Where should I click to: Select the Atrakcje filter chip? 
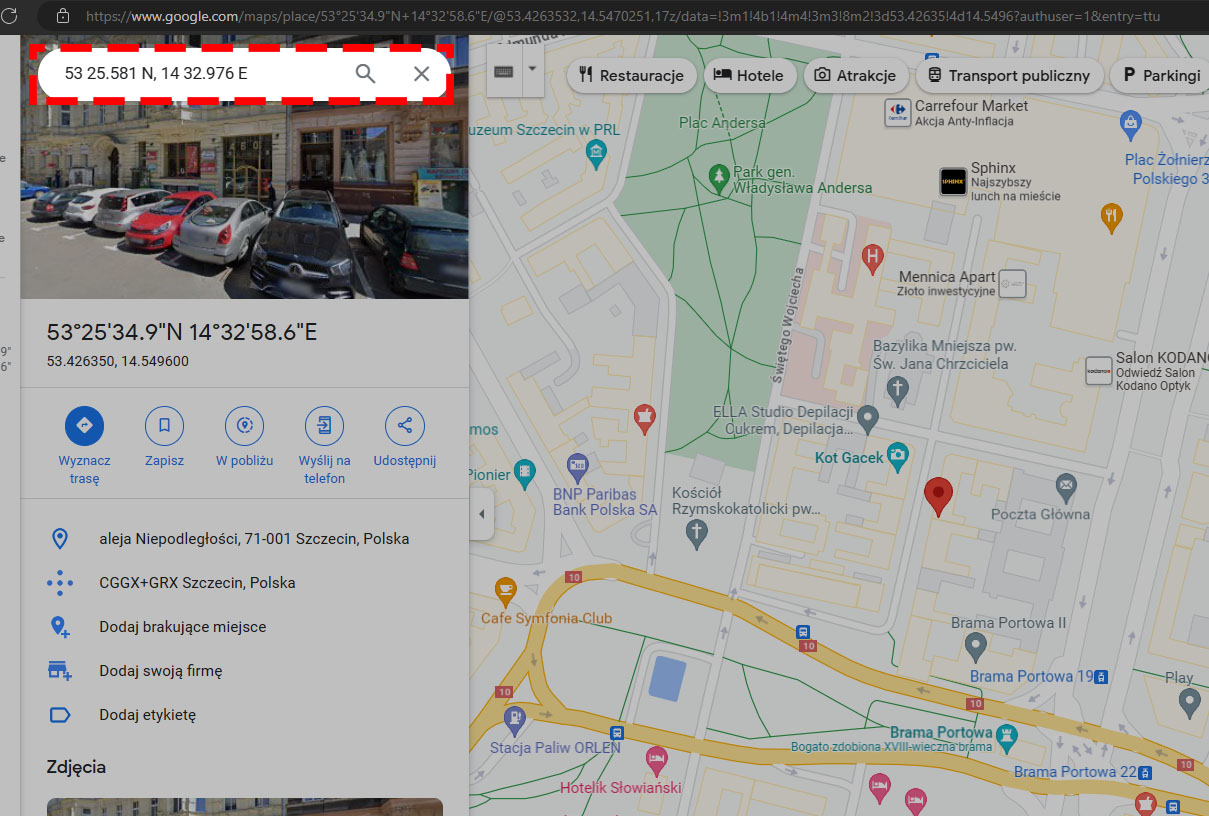pyautogui.click(x=856, y=75)
